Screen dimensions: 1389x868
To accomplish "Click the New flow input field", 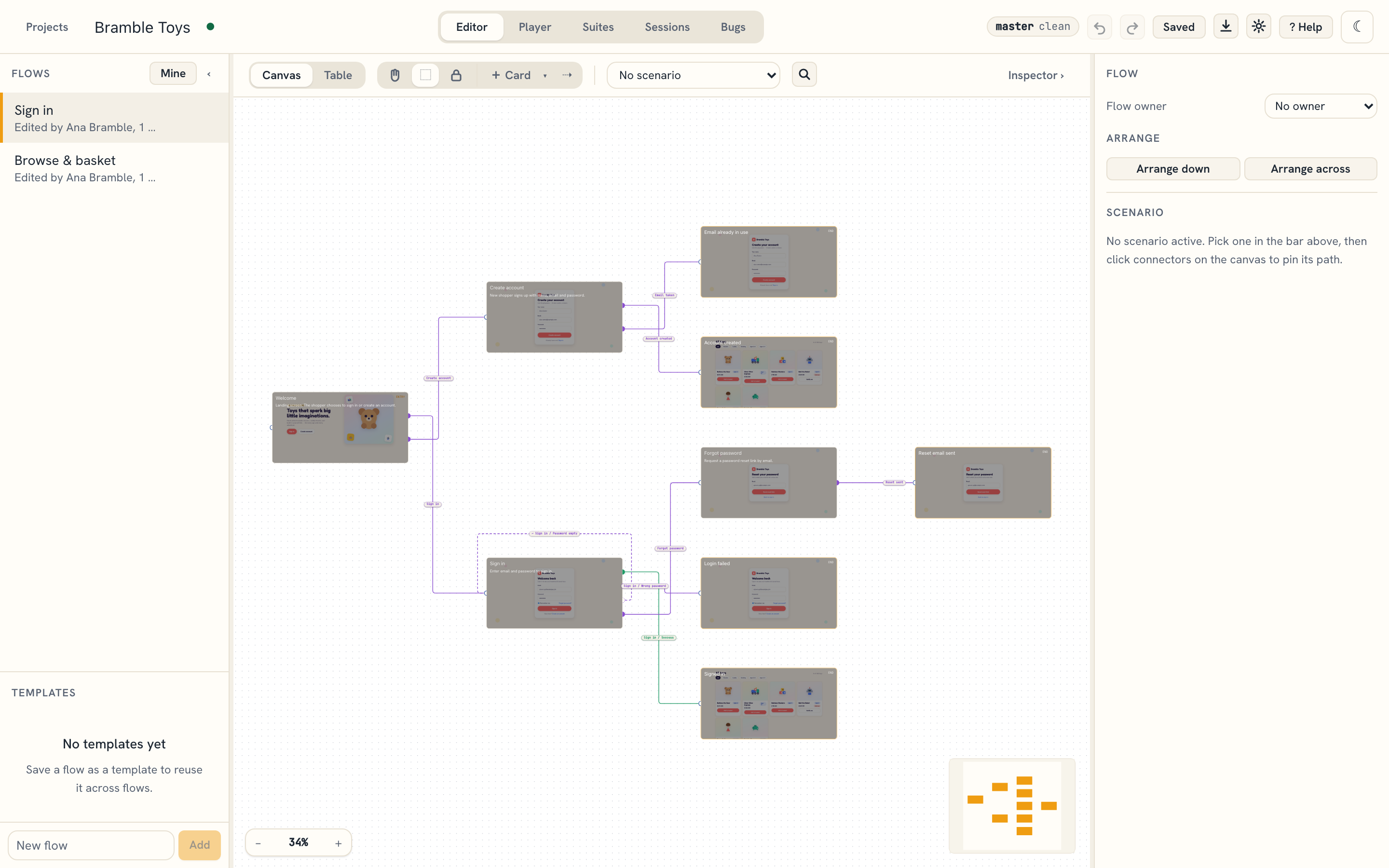I will coord(91,845).
